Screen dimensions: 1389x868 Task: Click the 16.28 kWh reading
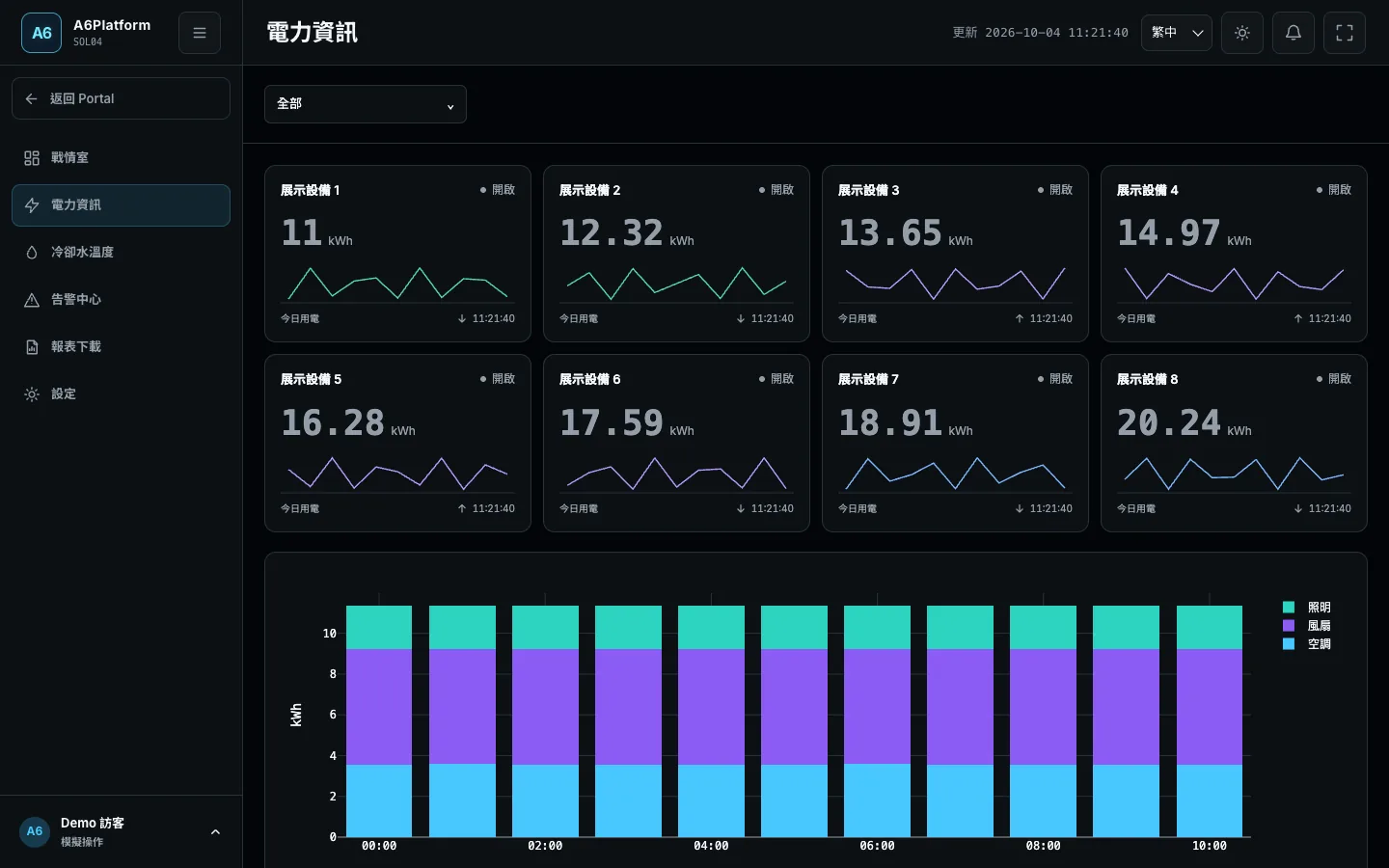348,423
